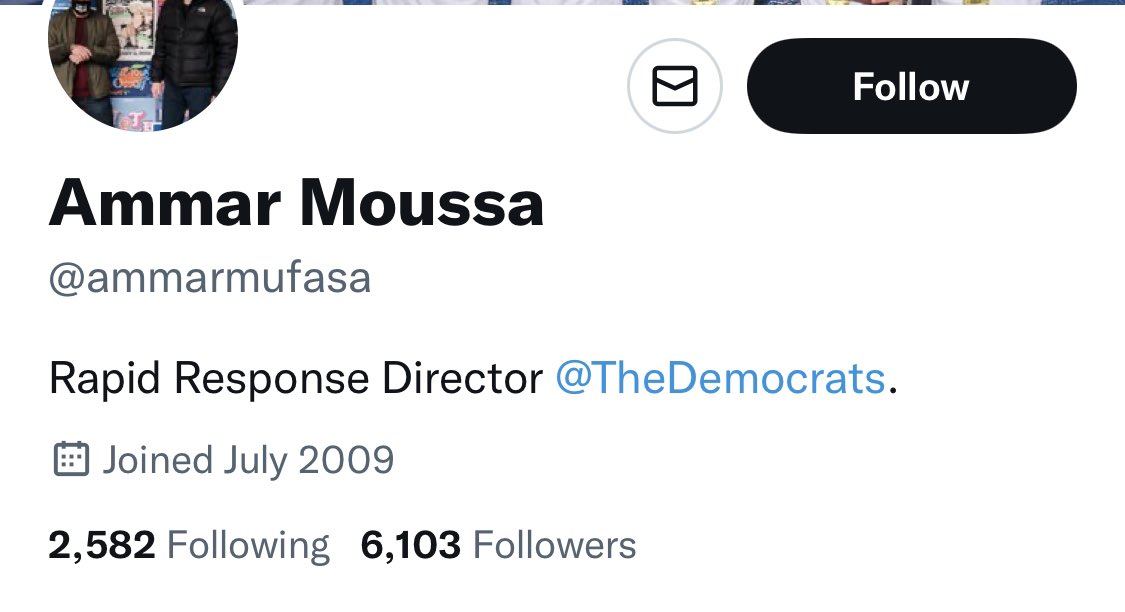Click the calendar icon beside the join date
Image resolution: width=1125 pixels, height=612 pixels.
[72, 459]
